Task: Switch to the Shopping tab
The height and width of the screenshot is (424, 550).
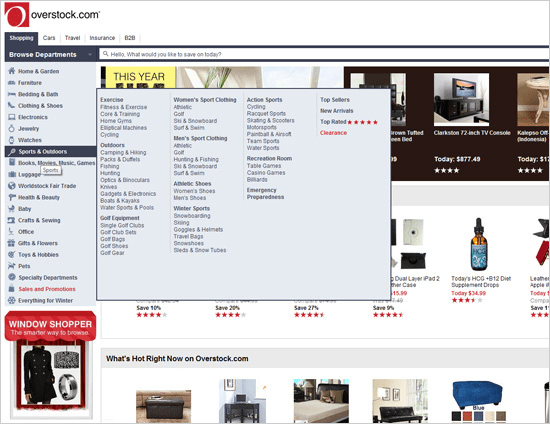Action: coord(21,38)
